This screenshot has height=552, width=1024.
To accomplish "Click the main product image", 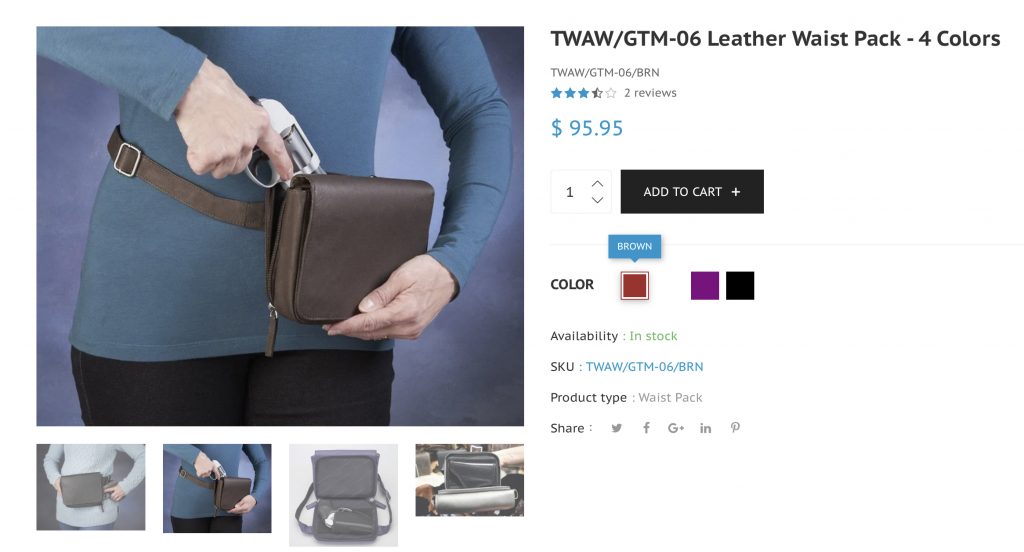I will pyautogui.click(x=280, y=226).
